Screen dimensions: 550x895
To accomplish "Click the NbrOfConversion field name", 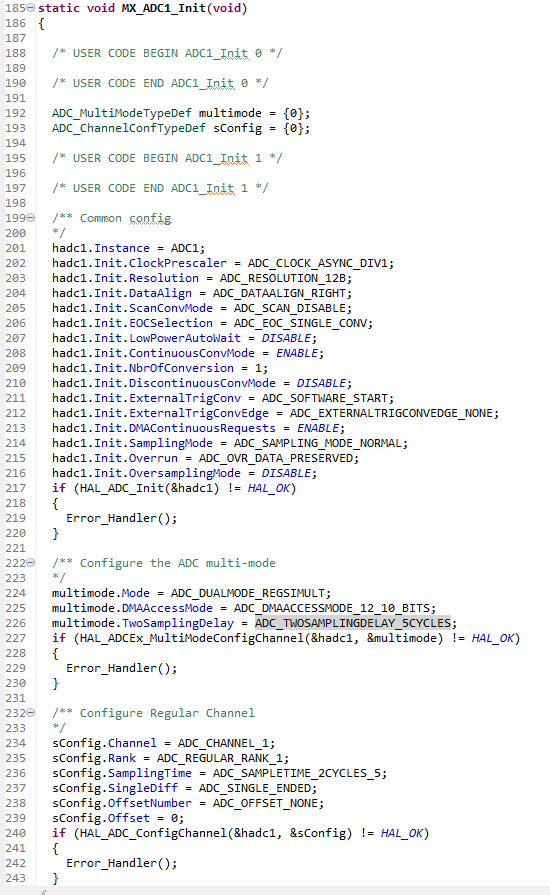I will coord(181,368).
